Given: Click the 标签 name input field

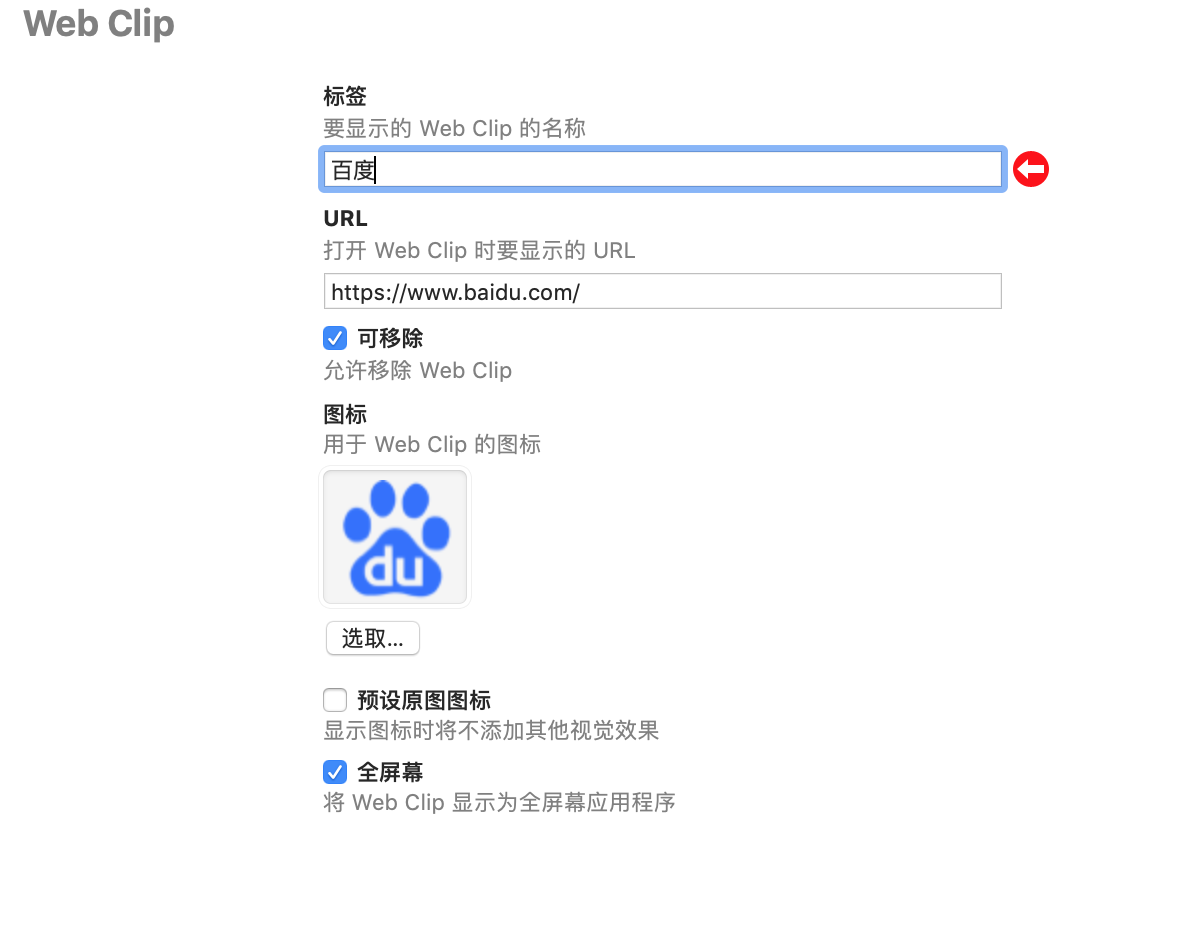Looking at the screenshot, I should click(x=662, y=170).
